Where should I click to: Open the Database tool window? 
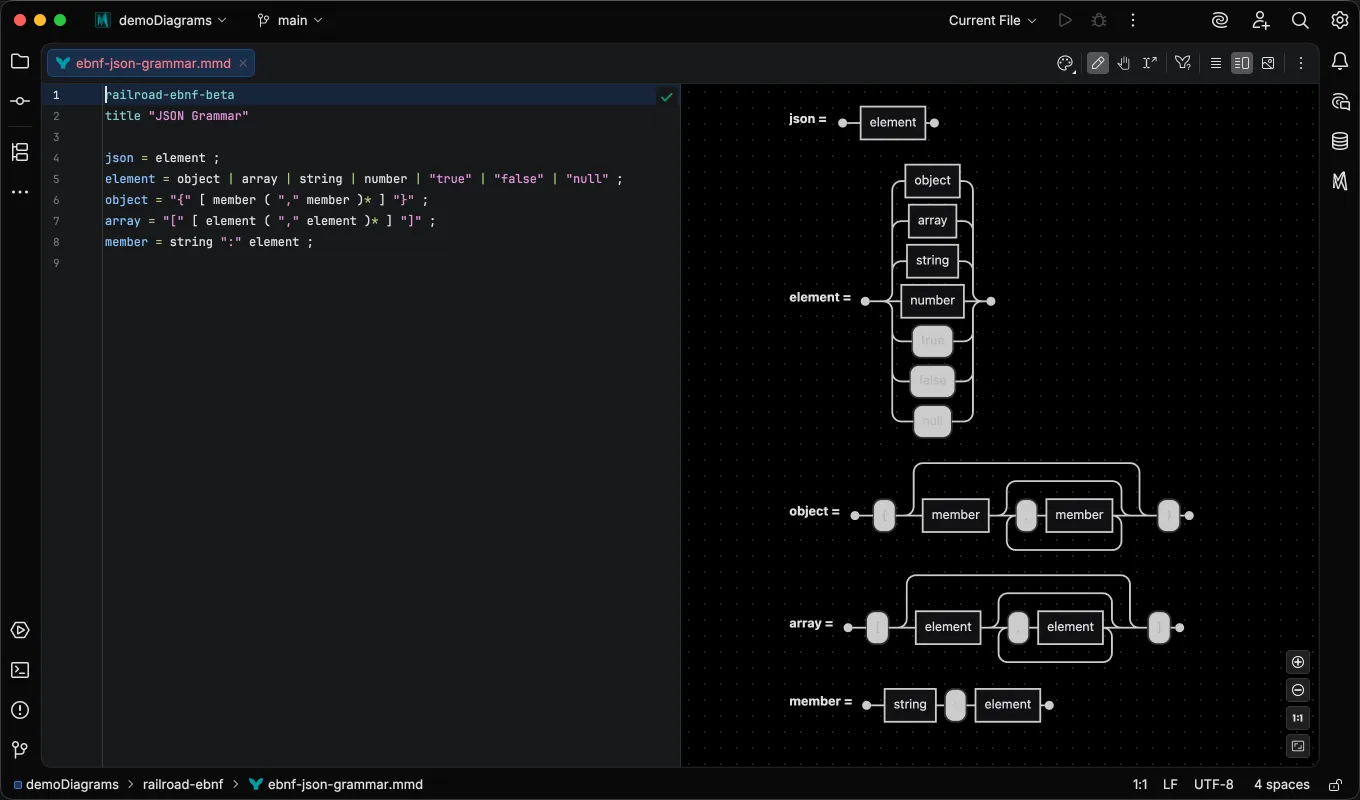pyautogui.click(x=1340, y=141)
